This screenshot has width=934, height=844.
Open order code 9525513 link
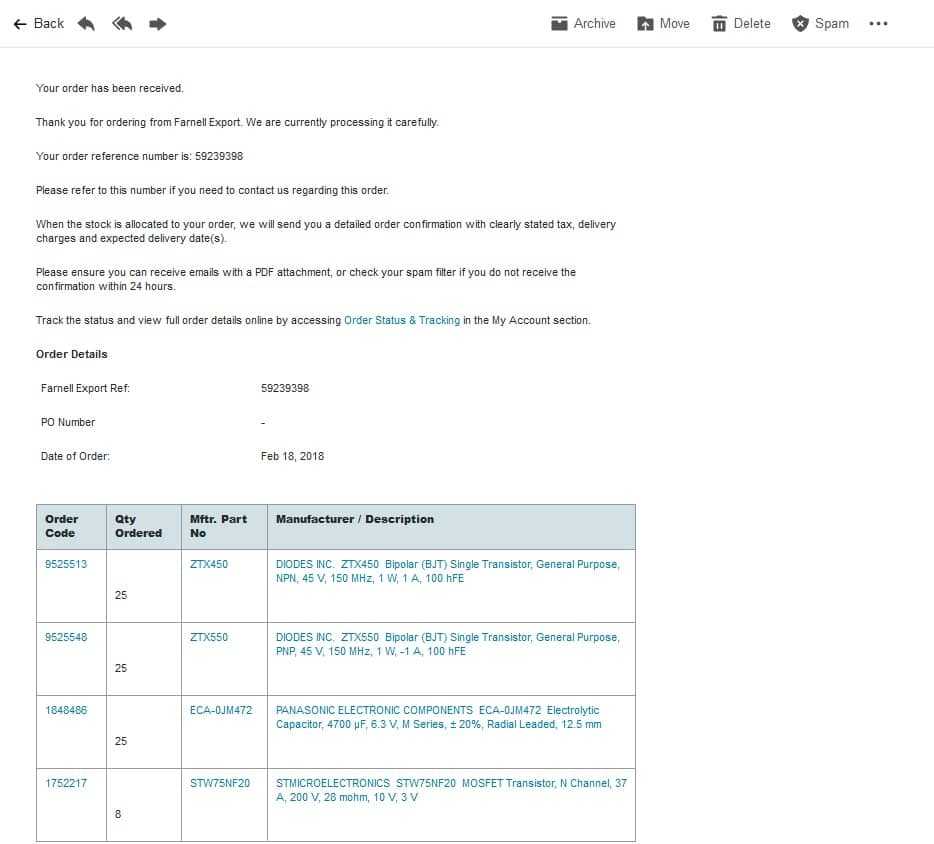point(66,564)
